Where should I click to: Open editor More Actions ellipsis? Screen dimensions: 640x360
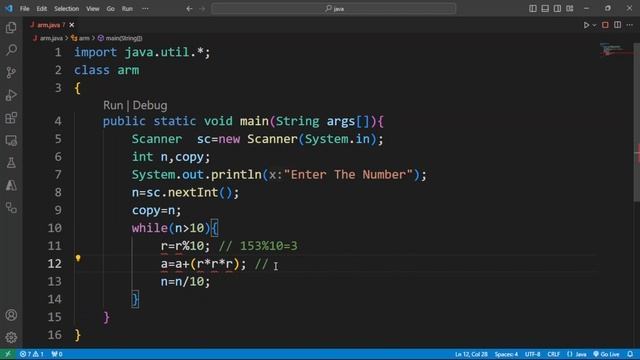pos(630,25)
